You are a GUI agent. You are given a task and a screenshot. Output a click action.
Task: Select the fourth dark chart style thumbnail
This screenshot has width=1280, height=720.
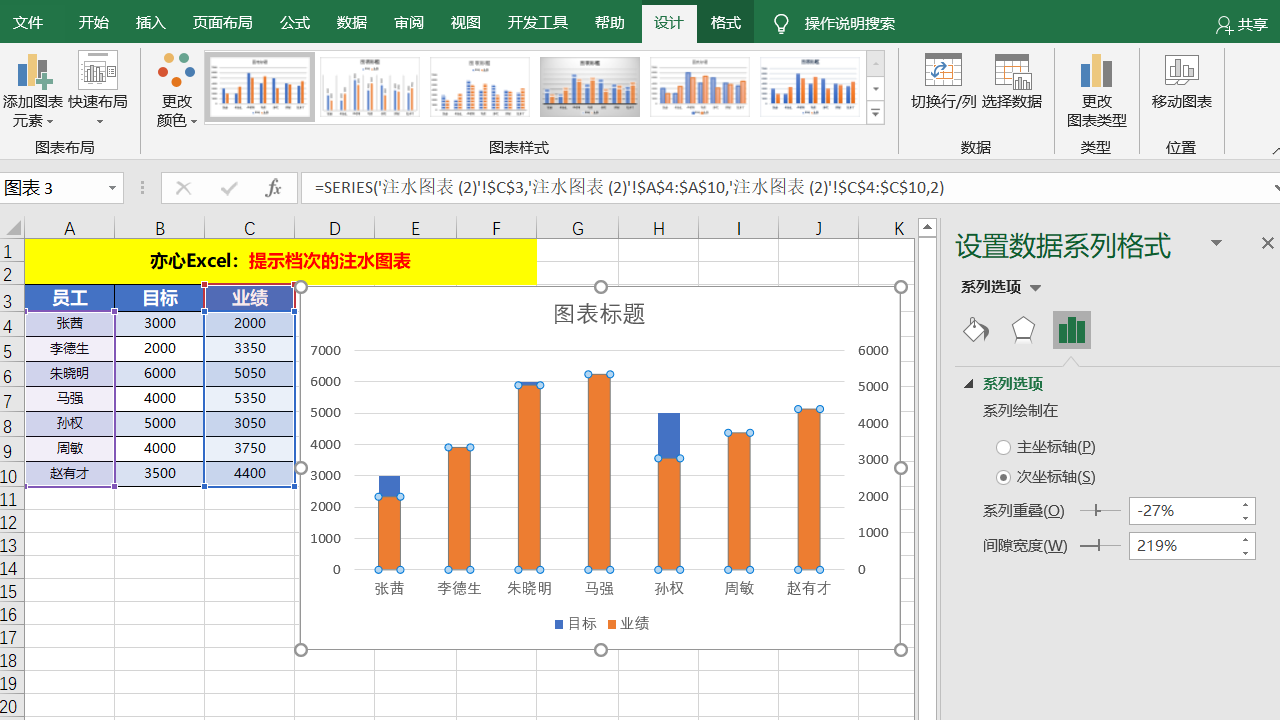590,87
